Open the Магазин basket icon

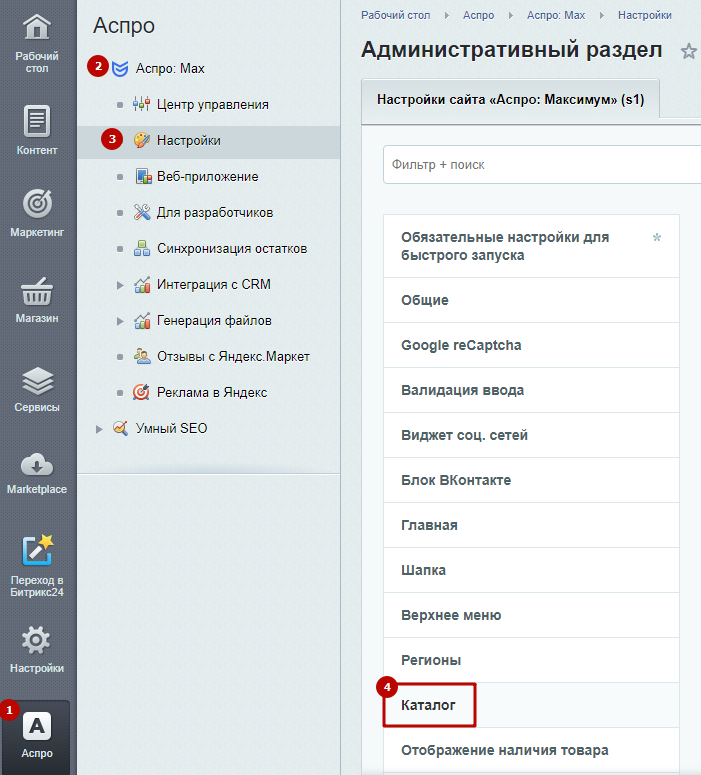(x=37, y=291)
